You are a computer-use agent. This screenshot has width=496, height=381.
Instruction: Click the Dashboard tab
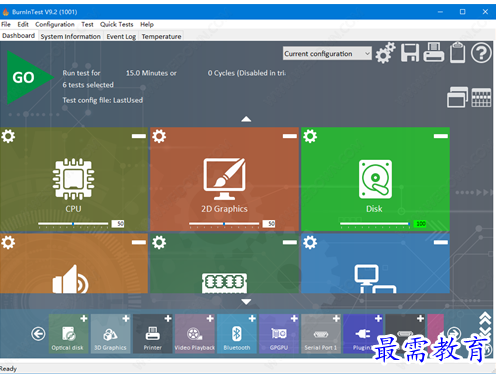tap(19, 36)
